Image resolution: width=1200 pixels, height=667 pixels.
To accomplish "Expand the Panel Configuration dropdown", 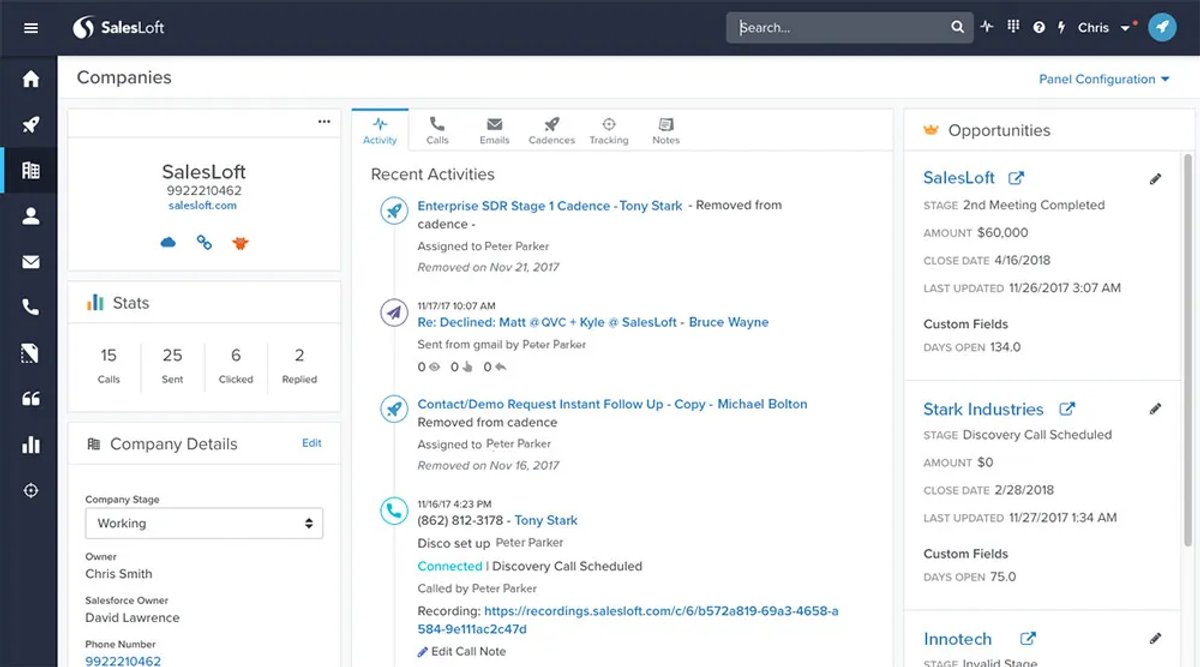I will pos(1104,79).
